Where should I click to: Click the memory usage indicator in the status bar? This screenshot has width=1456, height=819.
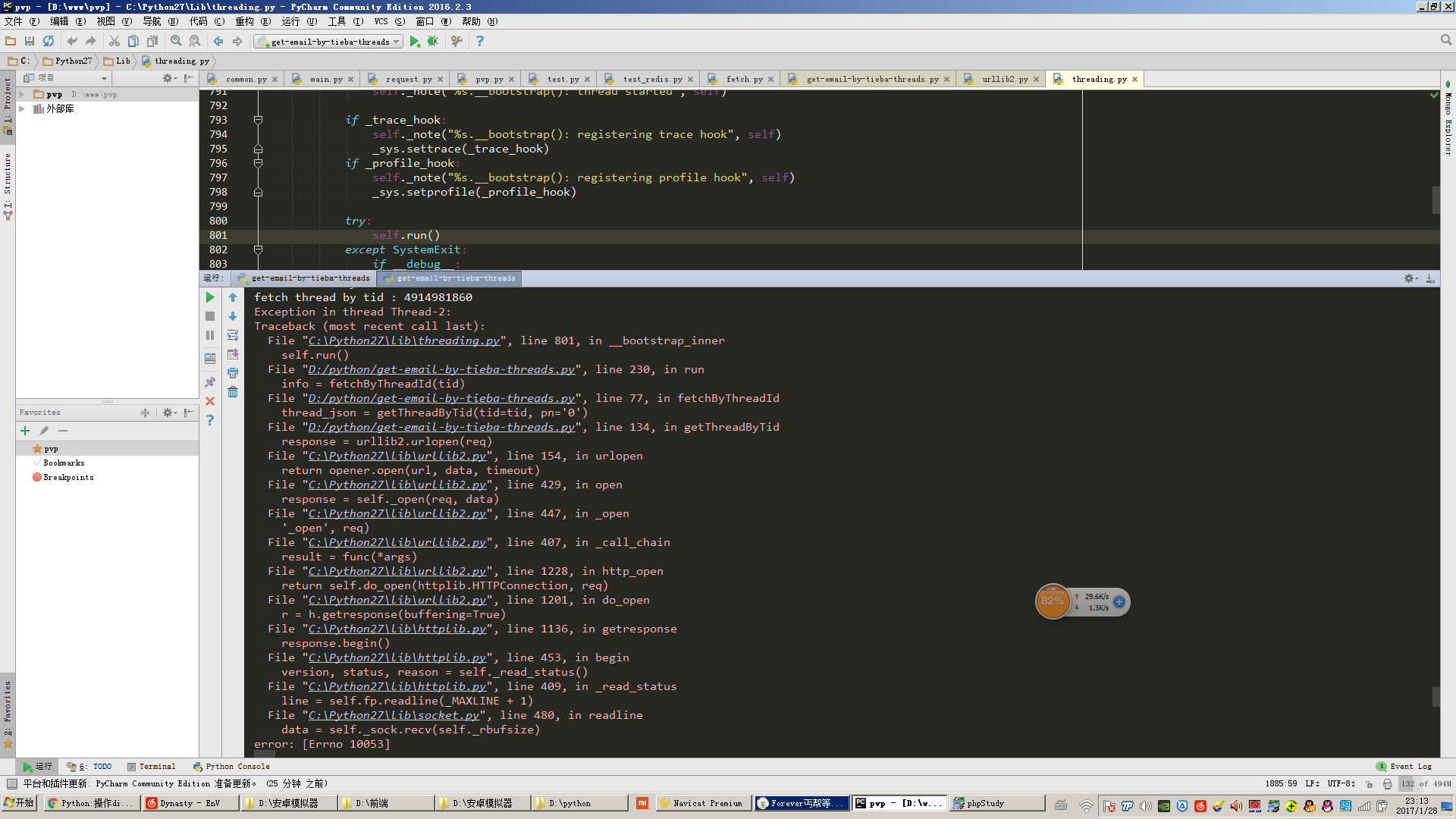coord(1425,784)
